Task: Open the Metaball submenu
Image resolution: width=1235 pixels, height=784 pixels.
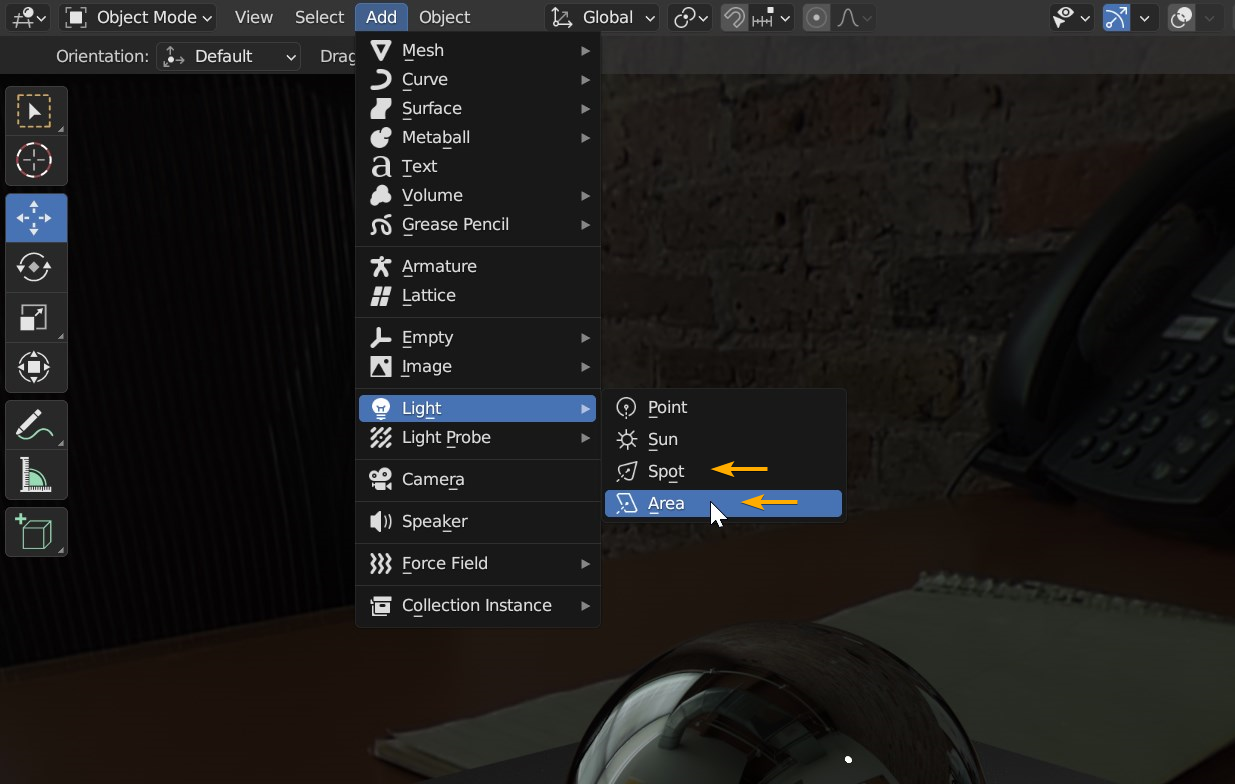Action: 478,137
